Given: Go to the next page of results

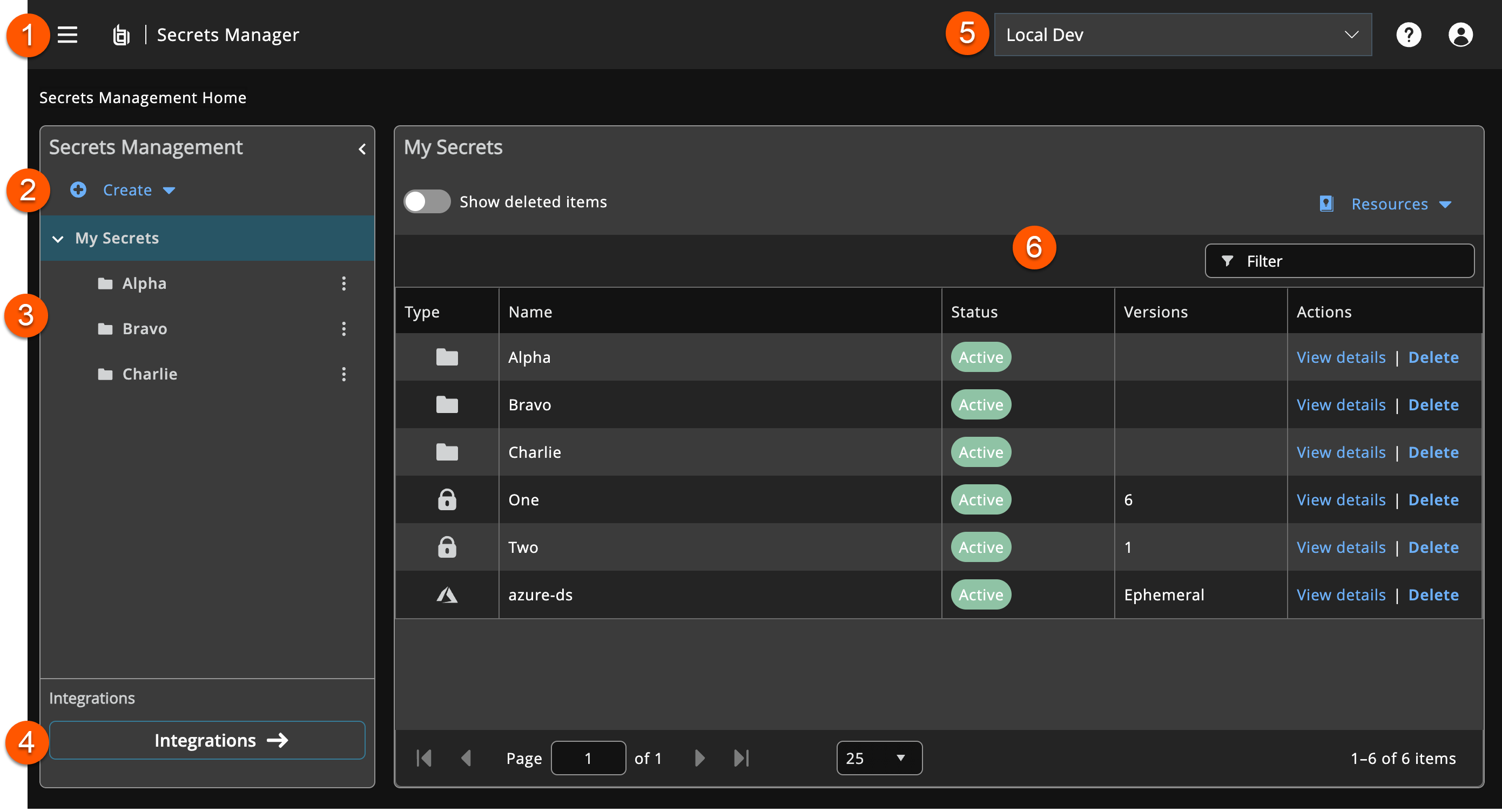Looking at the screenshot, I should 699,758.
